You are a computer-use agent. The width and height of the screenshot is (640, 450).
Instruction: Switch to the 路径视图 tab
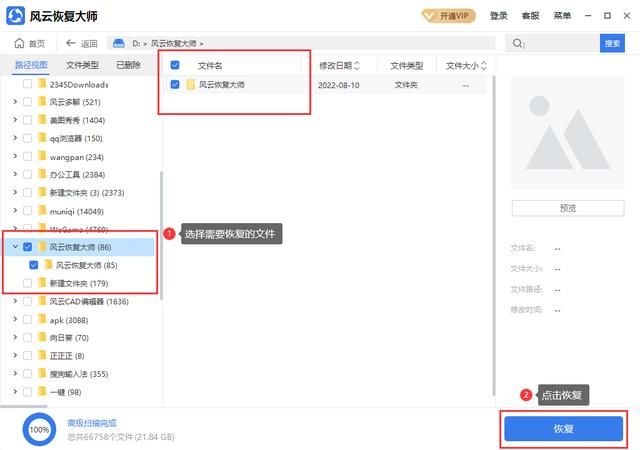tap(31, 65)
